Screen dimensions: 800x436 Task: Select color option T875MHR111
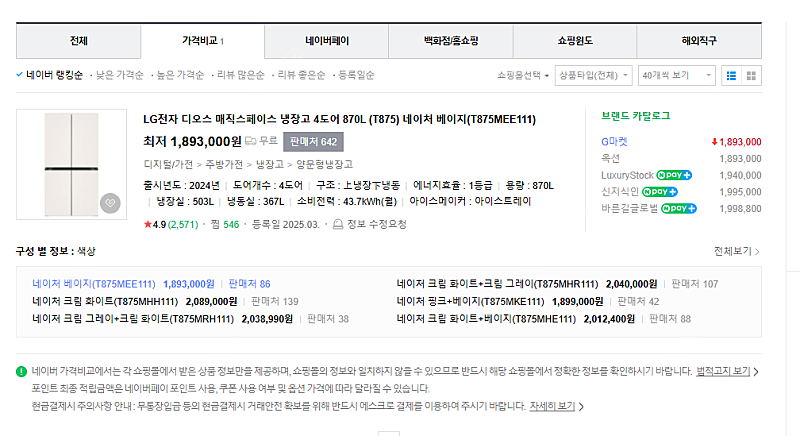pos(497,284)
